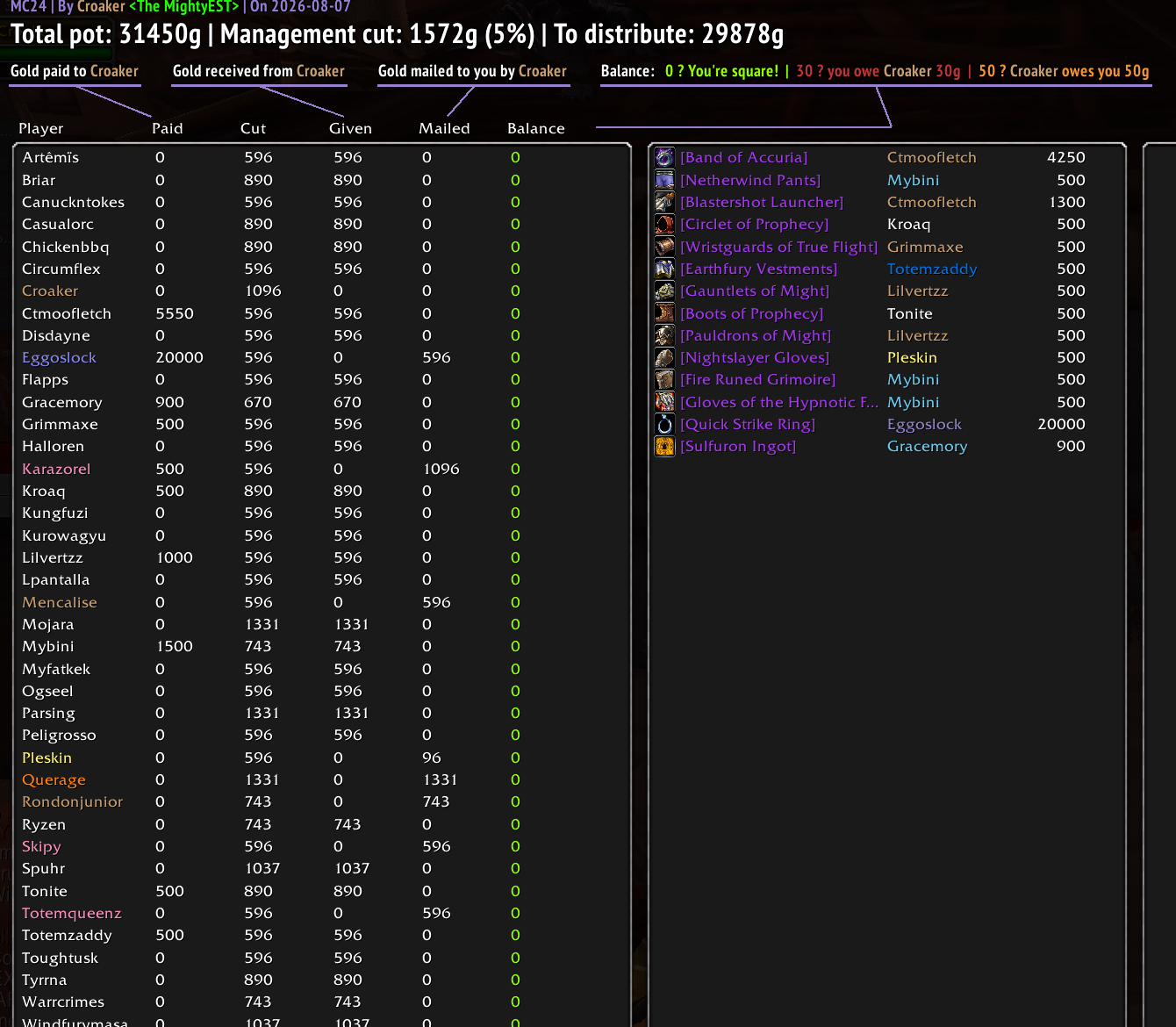Select player Croaker in the list
The image size is (1176, 1027).
click(x=50, y=291)
